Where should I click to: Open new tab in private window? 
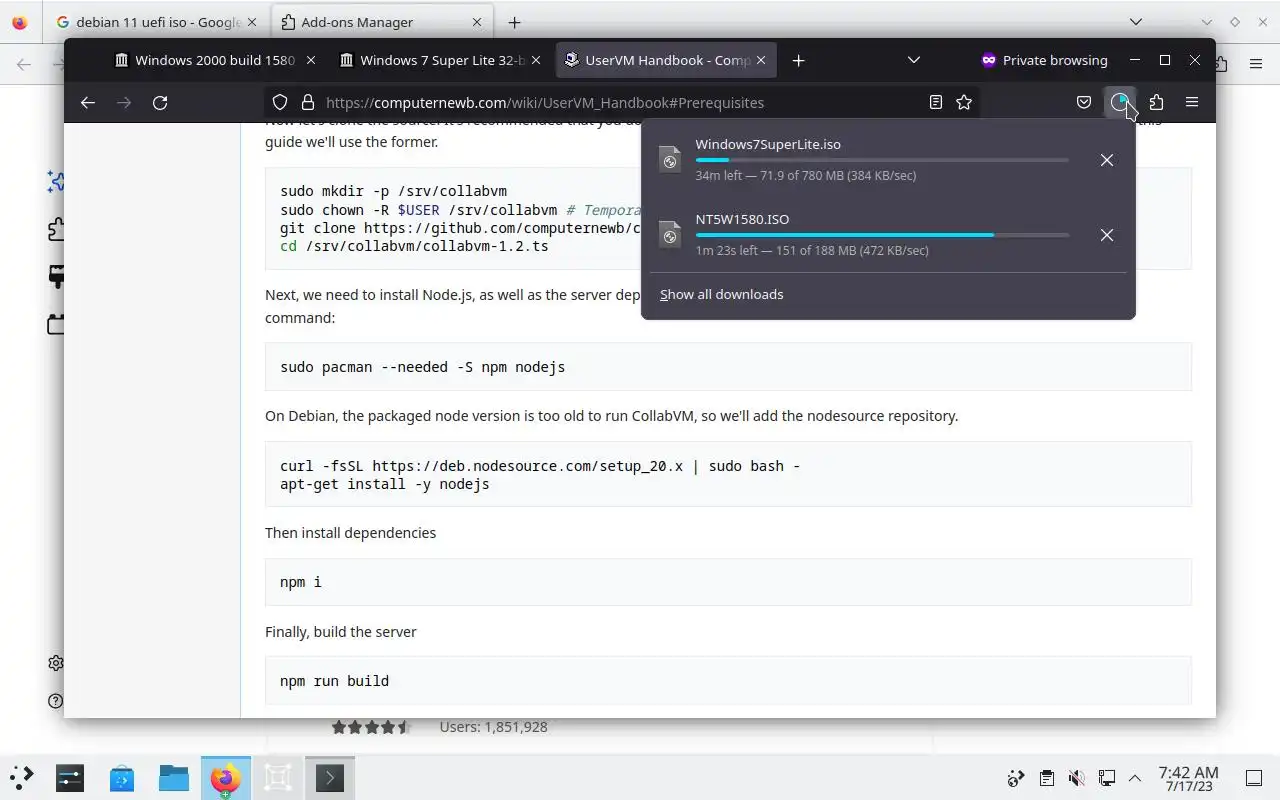point(798,60)
